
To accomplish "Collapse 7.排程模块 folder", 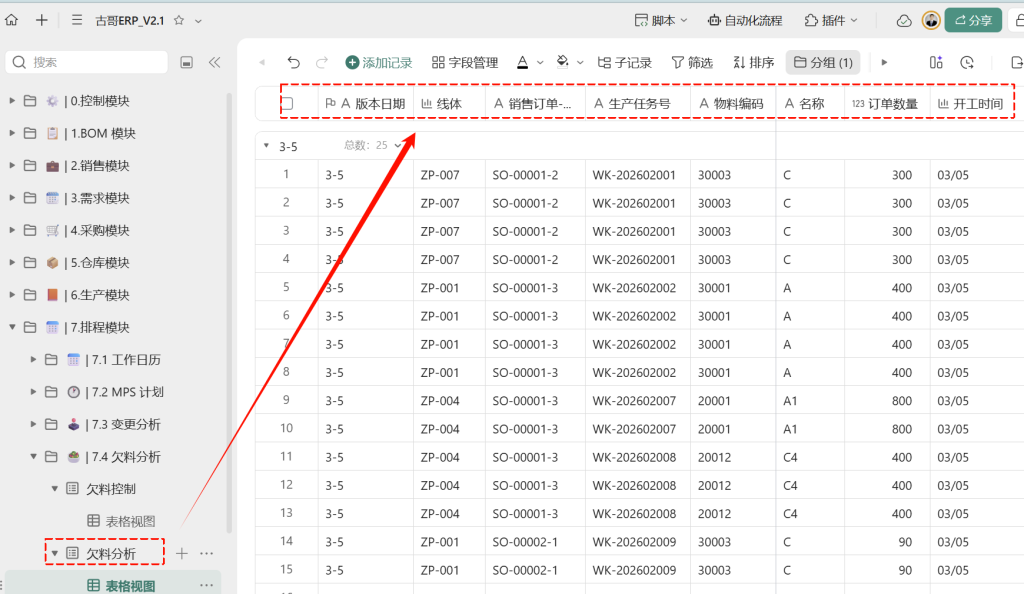I will coord(12,327).
